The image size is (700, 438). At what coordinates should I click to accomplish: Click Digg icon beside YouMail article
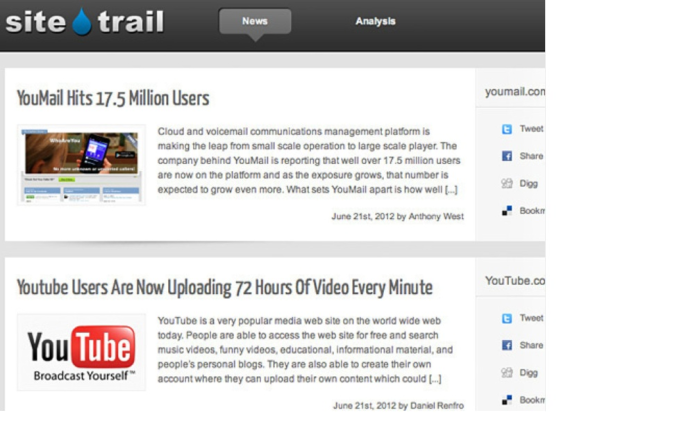[507, 184]
